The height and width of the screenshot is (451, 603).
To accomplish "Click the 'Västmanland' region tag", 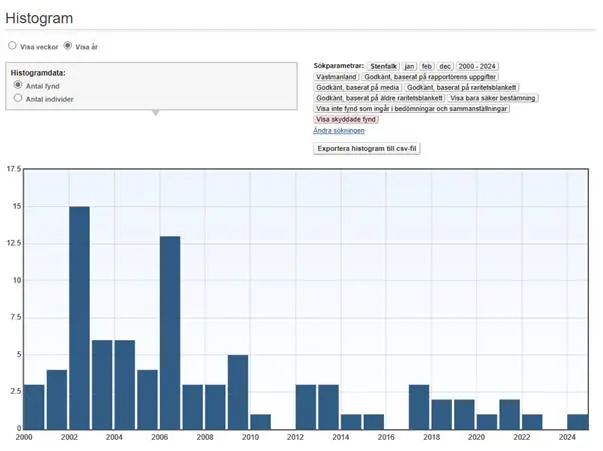I will pos(336,76).
